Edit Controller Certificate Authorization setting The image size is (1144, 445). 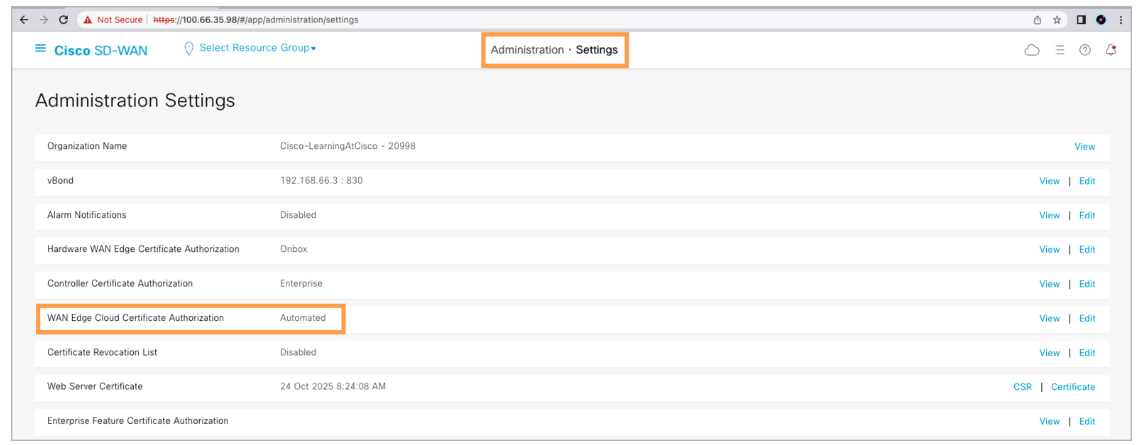point(1087,284)
